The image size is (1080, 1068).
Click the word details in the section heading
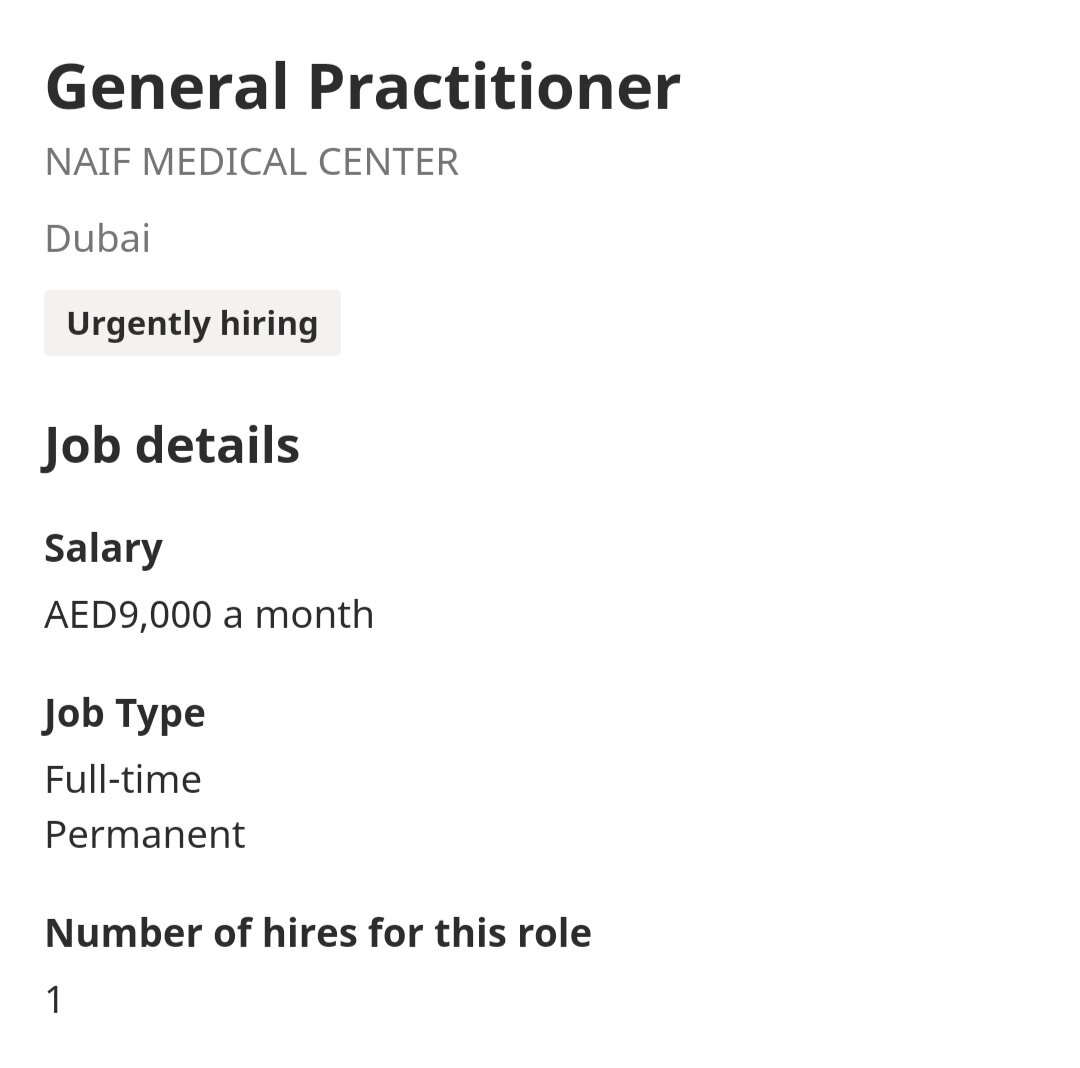(x=218, y=445)
